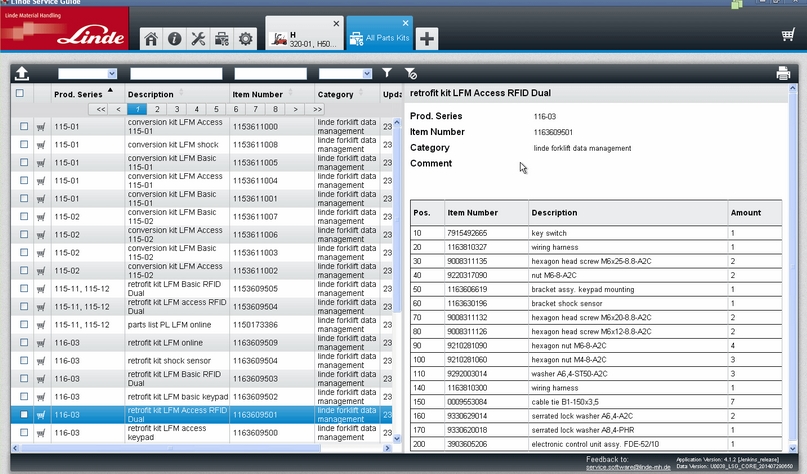
Task: Check the row for item 1153611000
Action: (24, 126)
